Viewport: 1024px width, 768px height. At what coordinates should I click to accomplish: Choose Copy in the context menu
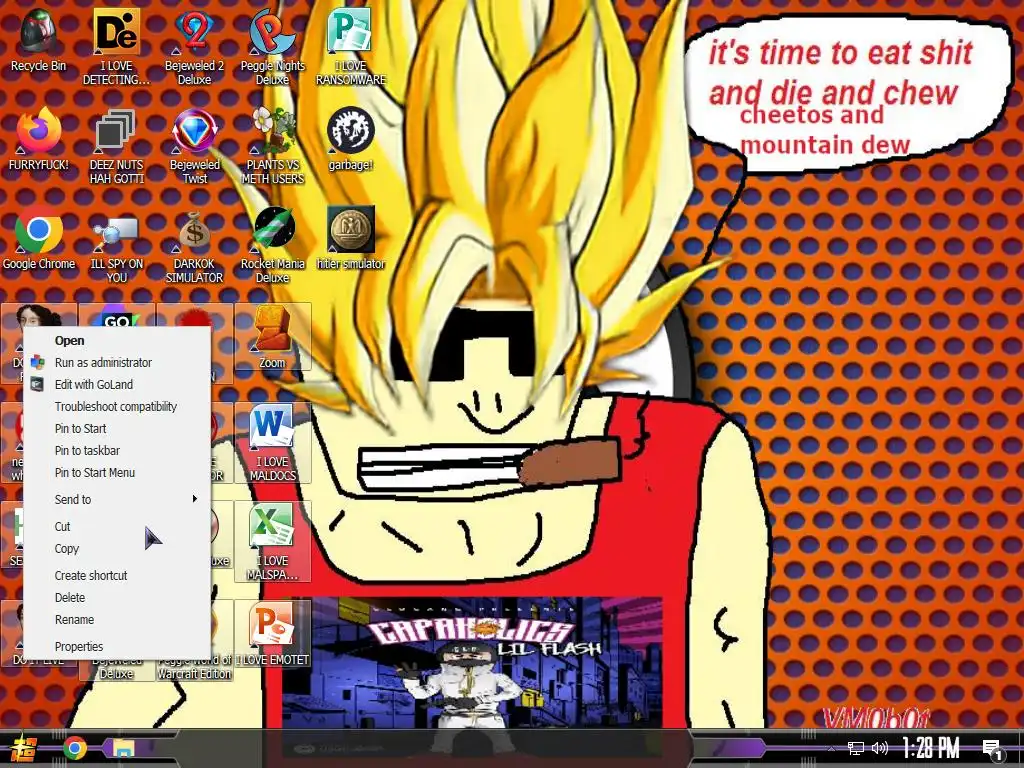click(x=117, y=549)
